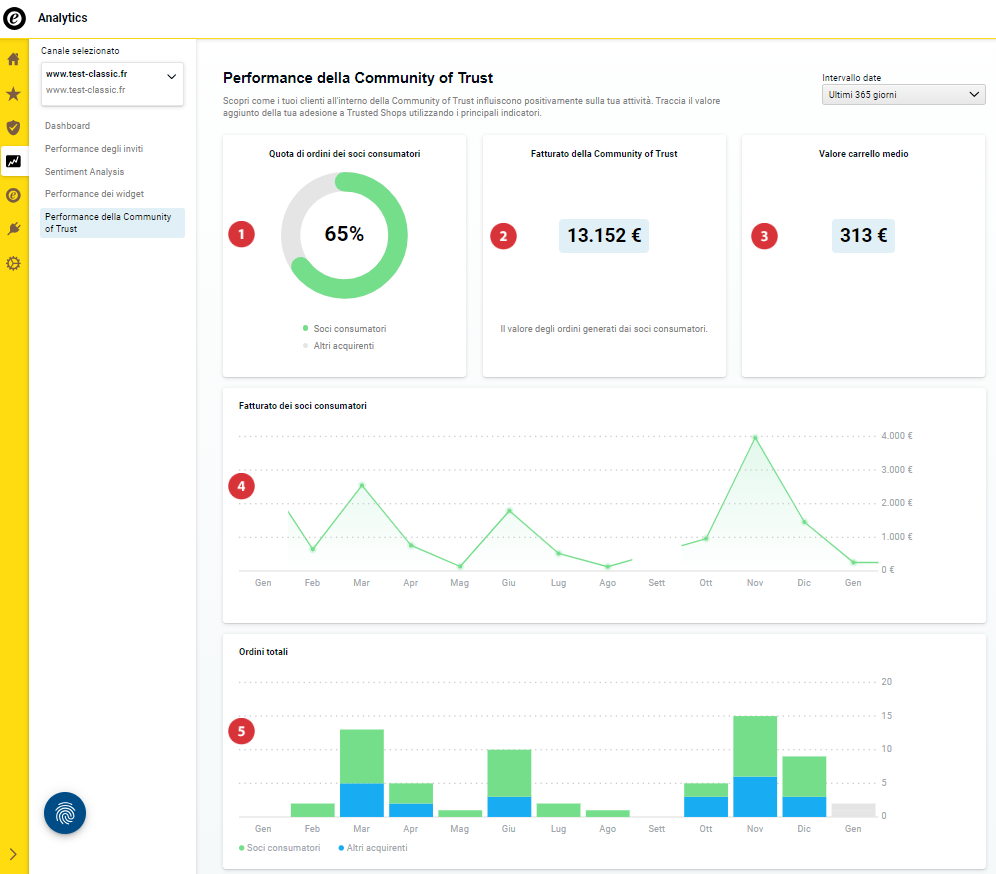Click the Fatturato dei soci consumatori chart title
The height and width of the screenshot is (874, 996).
coord(302,406)
